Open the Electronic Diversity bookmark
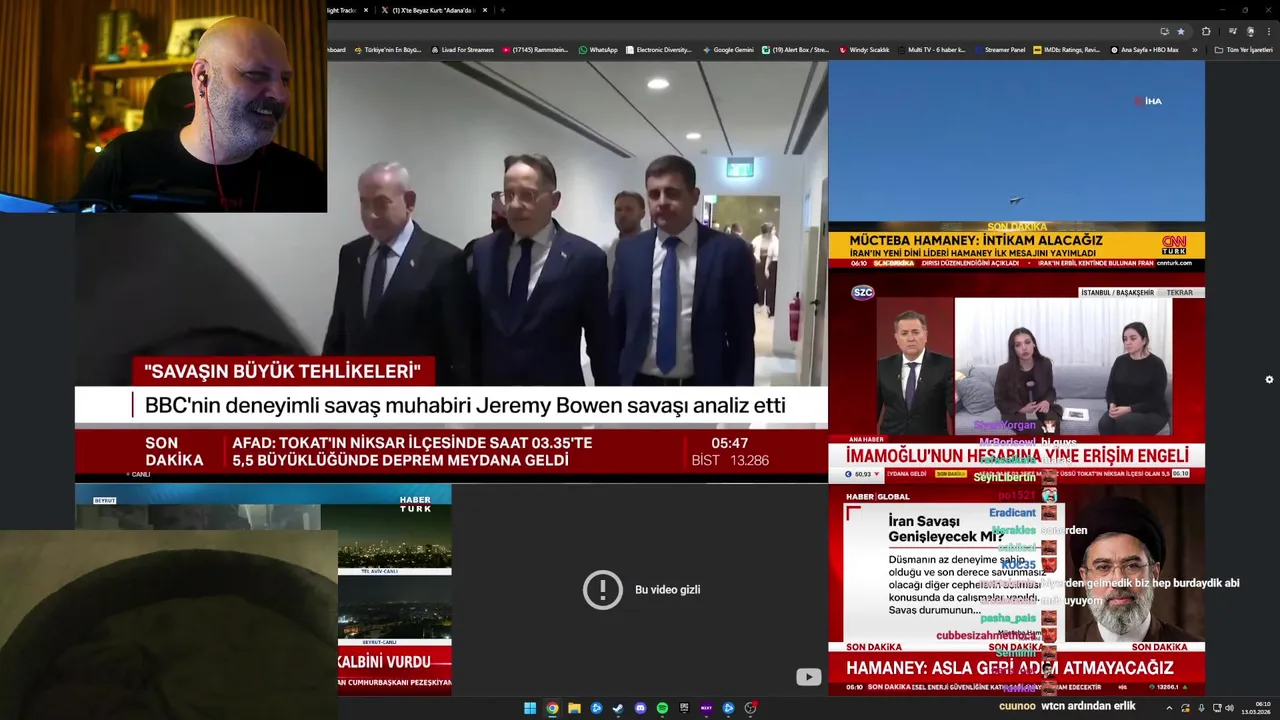 click(x=658, y=49)
